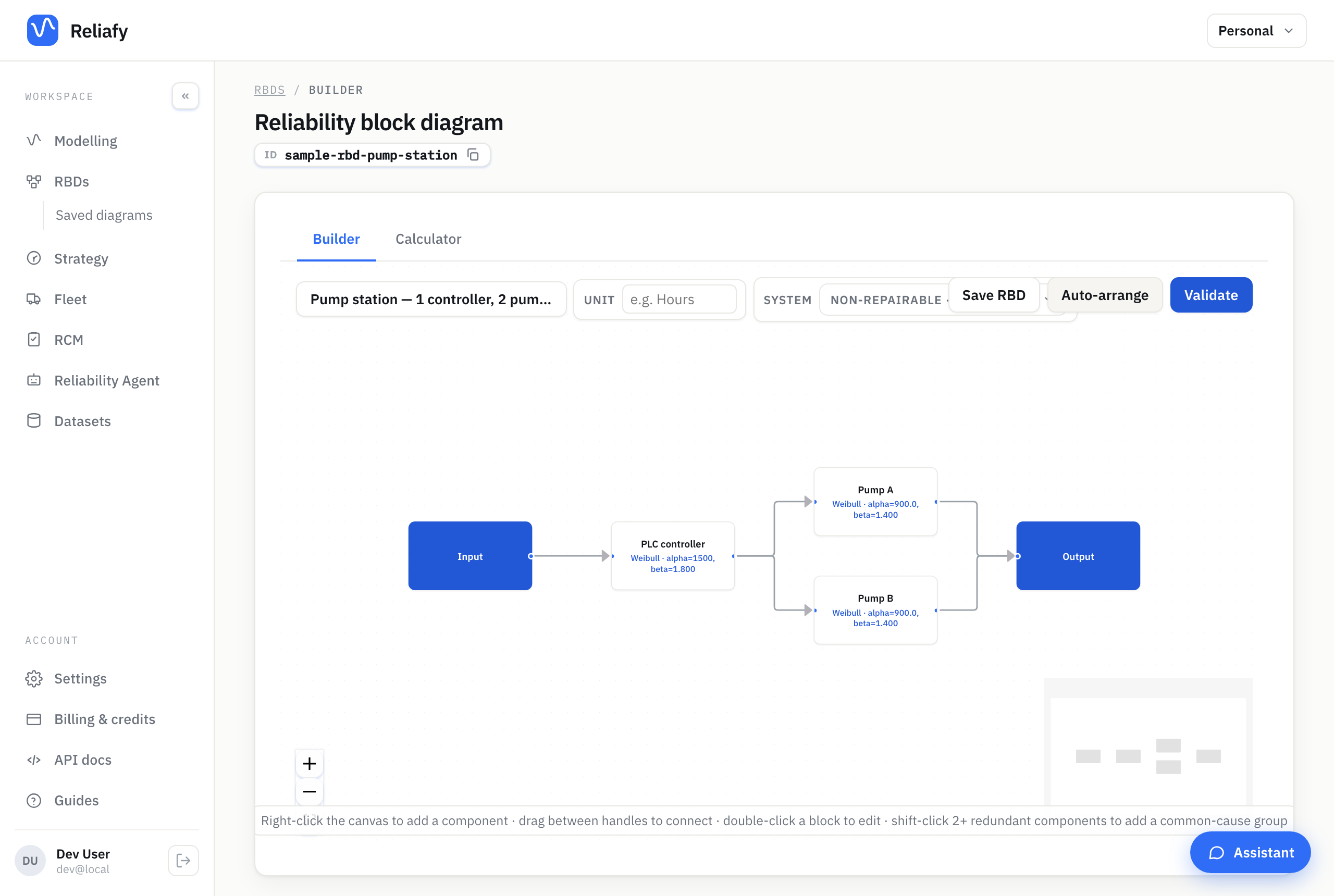Click the Auto-arrange button
1334x896 pixels.
[1104, 295]
